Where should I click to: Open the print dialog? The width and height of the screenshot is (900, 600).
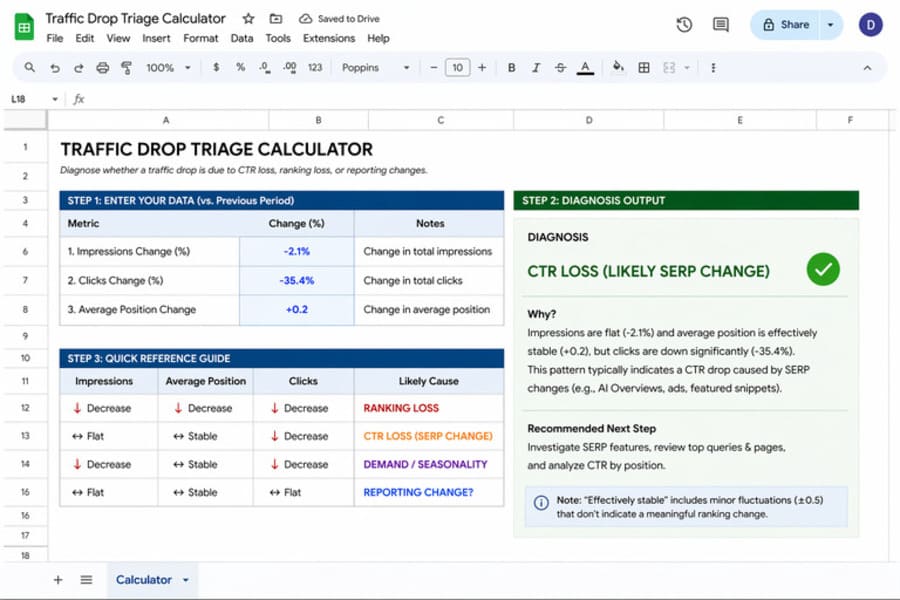coord(102,67)
